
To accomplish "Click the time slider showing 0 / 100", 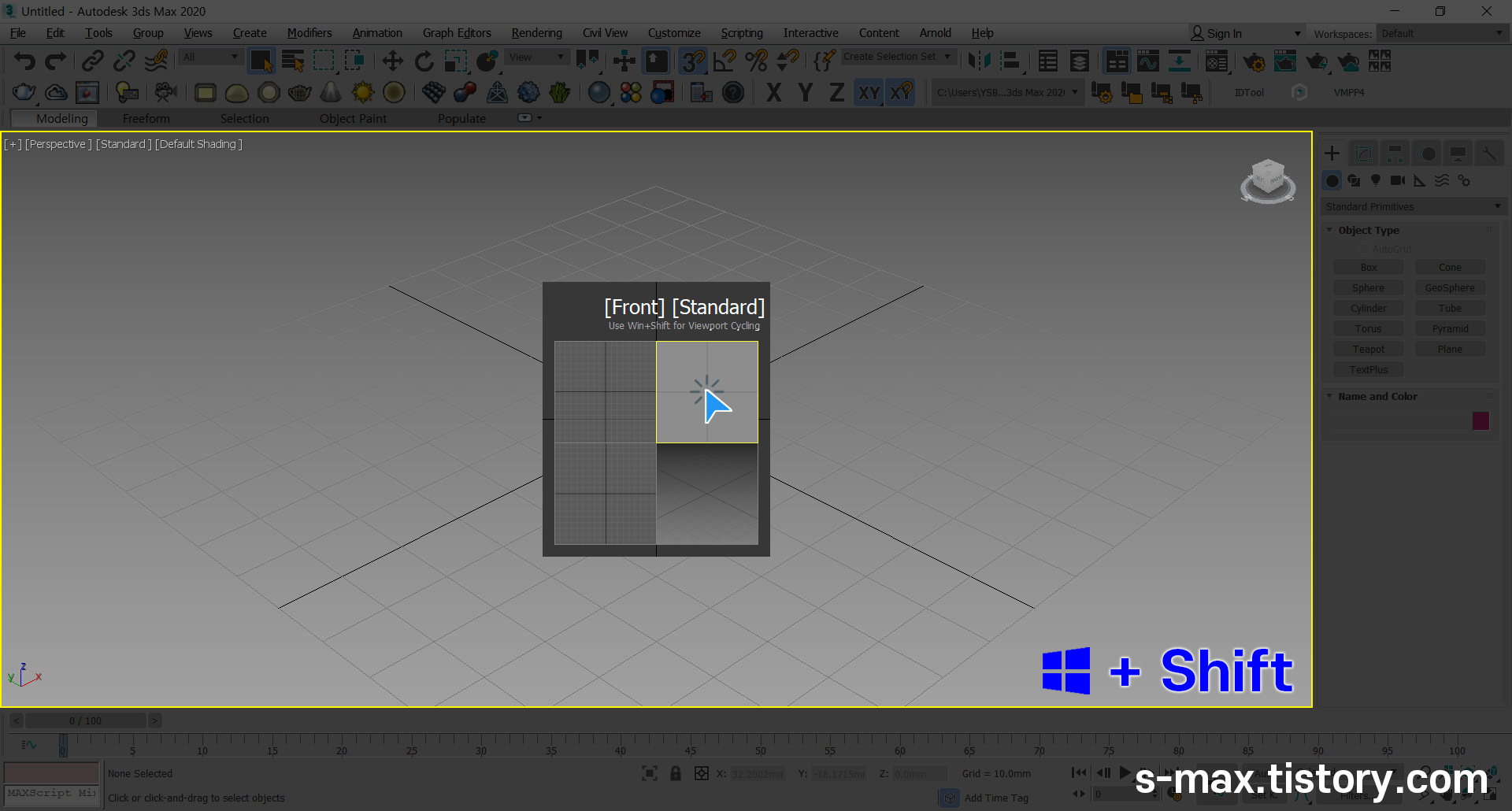I will (85, 720).
